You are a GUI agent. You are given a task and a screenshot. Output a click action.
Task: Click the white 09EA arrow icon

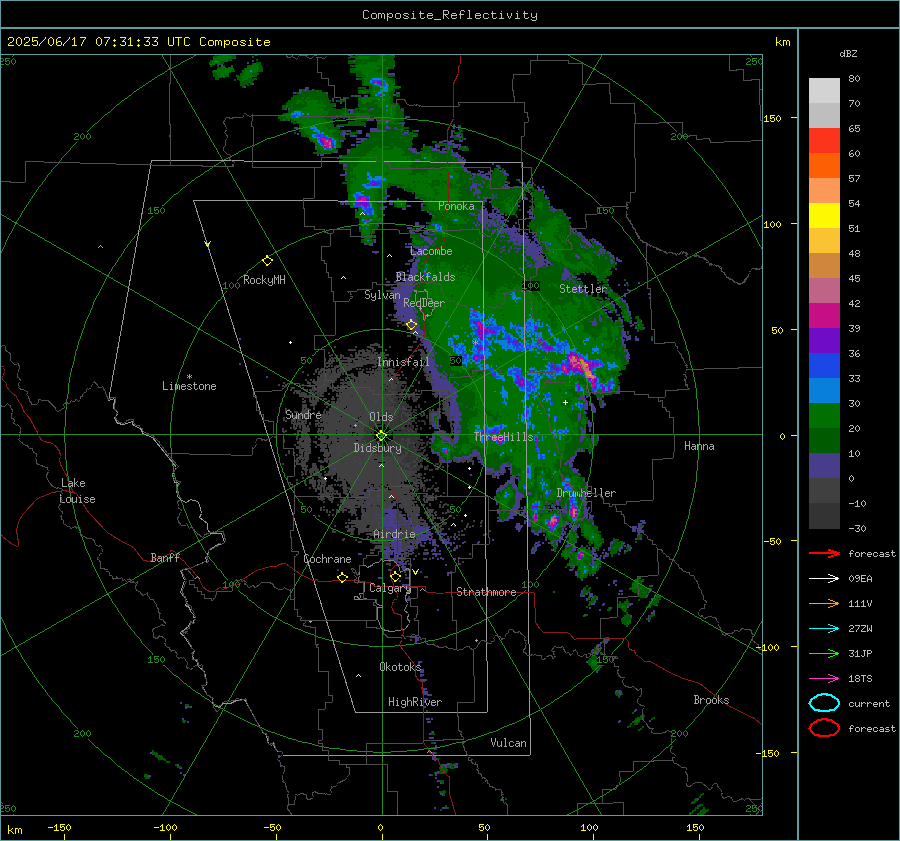(824, 579)
